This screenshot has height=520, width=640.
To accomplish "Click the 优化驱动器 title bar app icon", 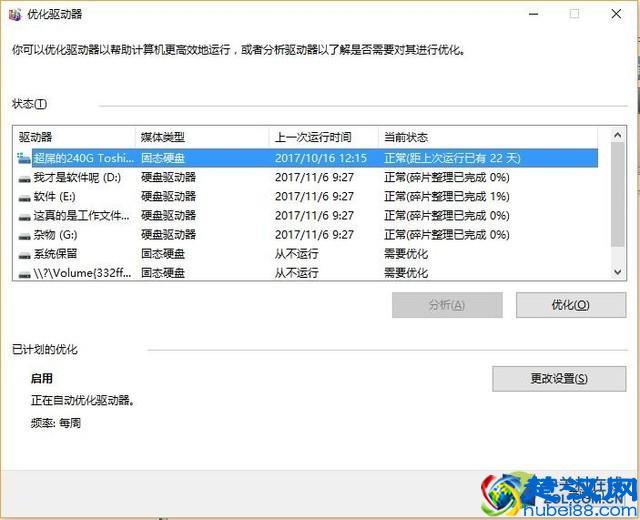I will 15,15.
